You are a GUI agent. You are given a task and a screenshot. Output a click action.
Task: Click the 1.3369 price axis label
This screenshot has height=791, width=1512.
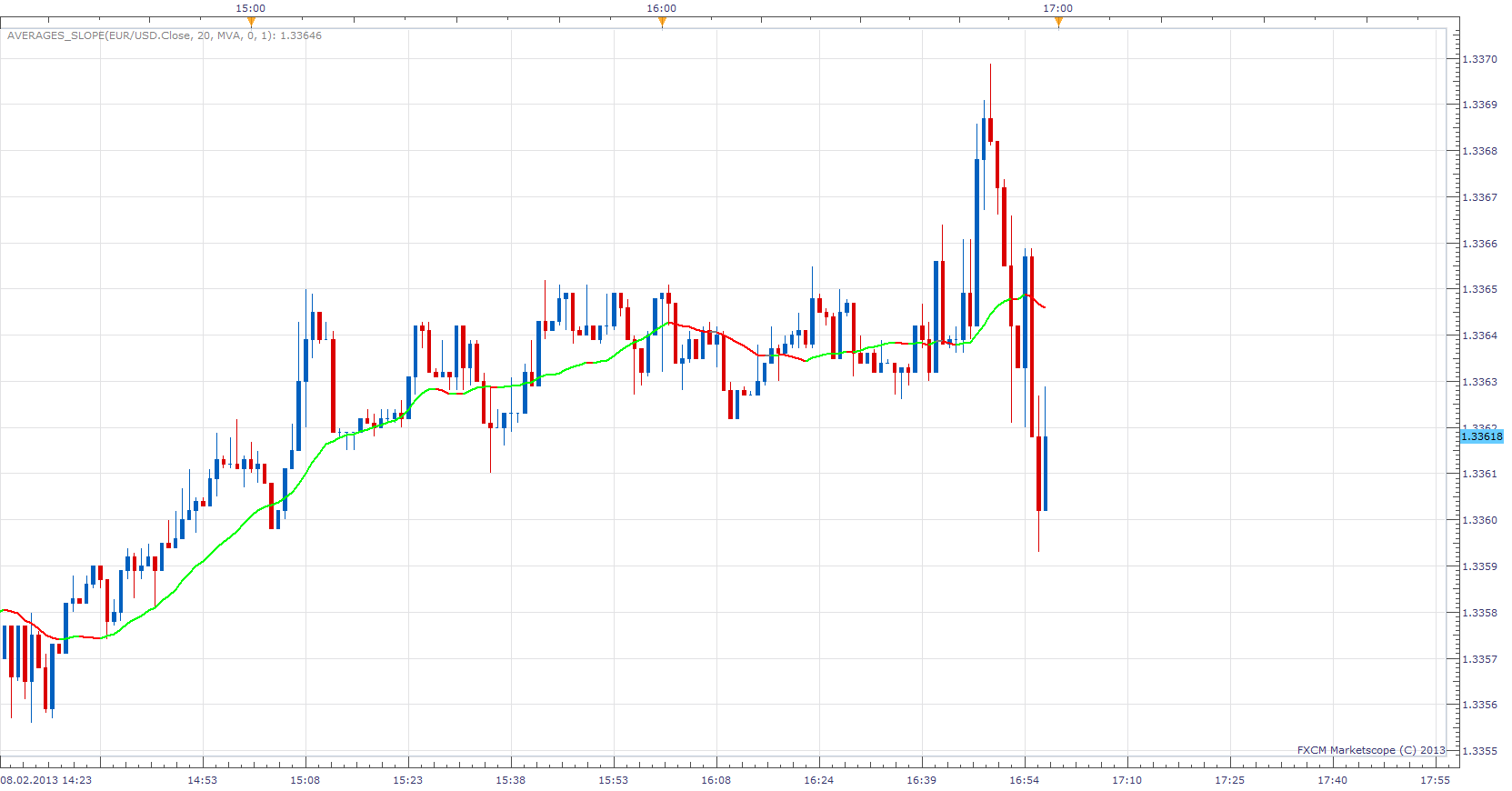pos(1479,105)
